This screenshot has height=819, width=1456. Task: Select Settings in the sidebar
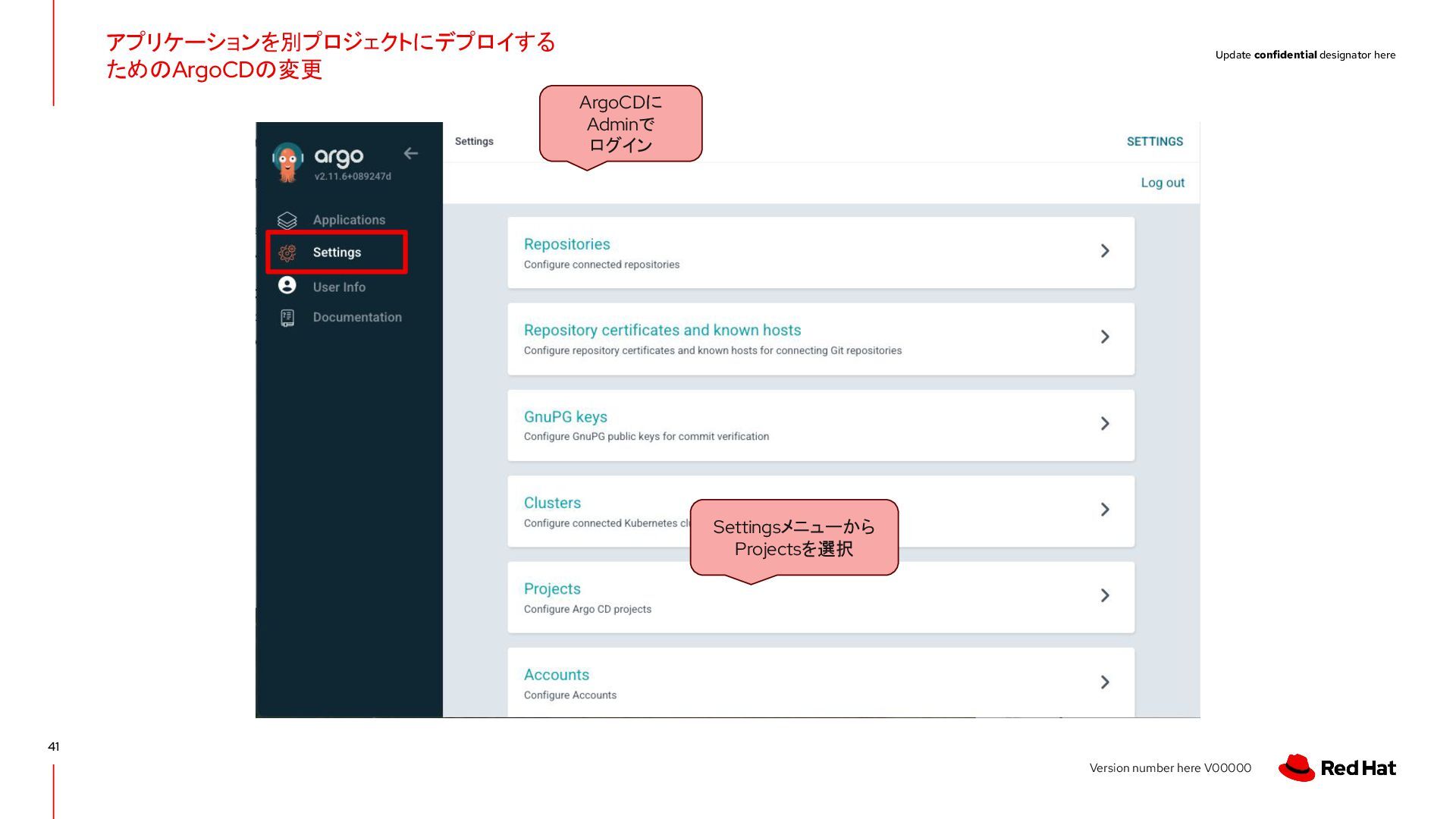pos(337,253)
